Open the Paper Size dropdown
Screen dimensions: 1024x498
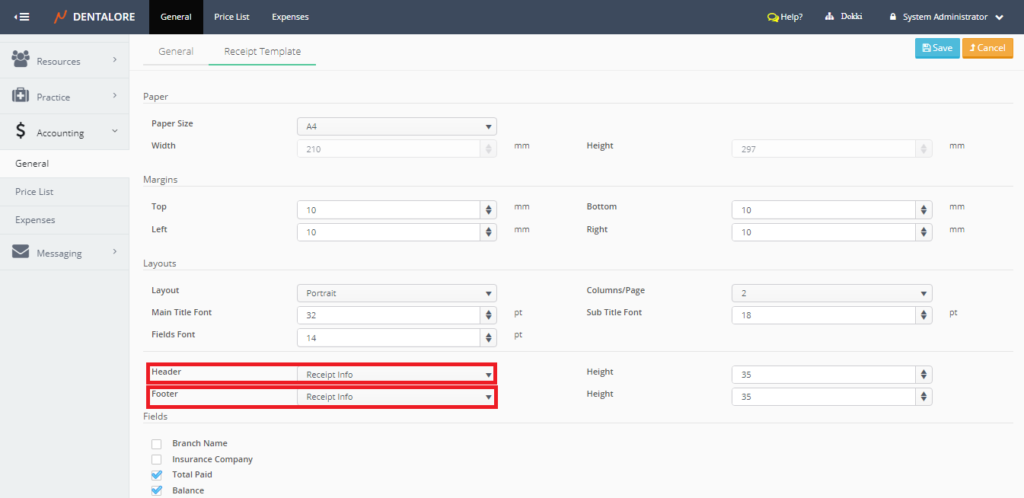point(396,126)
